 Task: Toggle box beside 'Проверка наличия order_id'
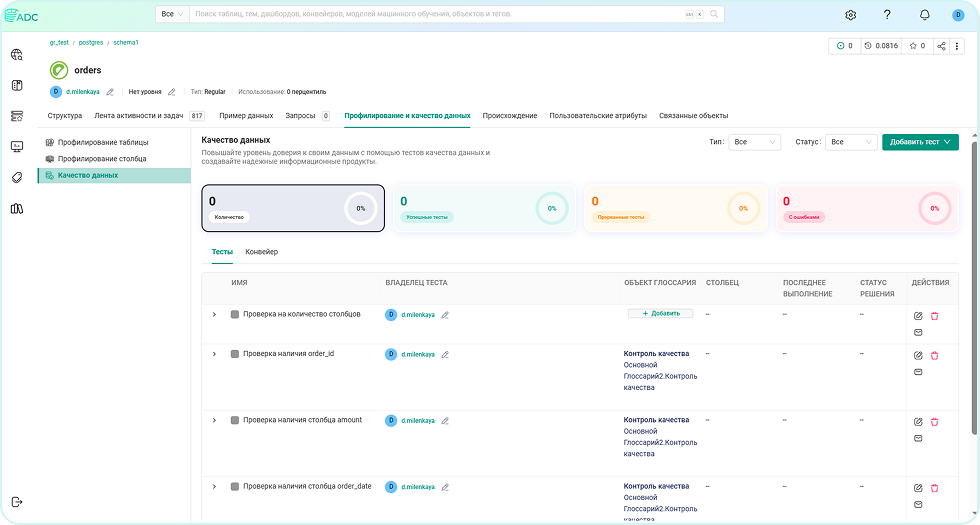tap(235, 354)
